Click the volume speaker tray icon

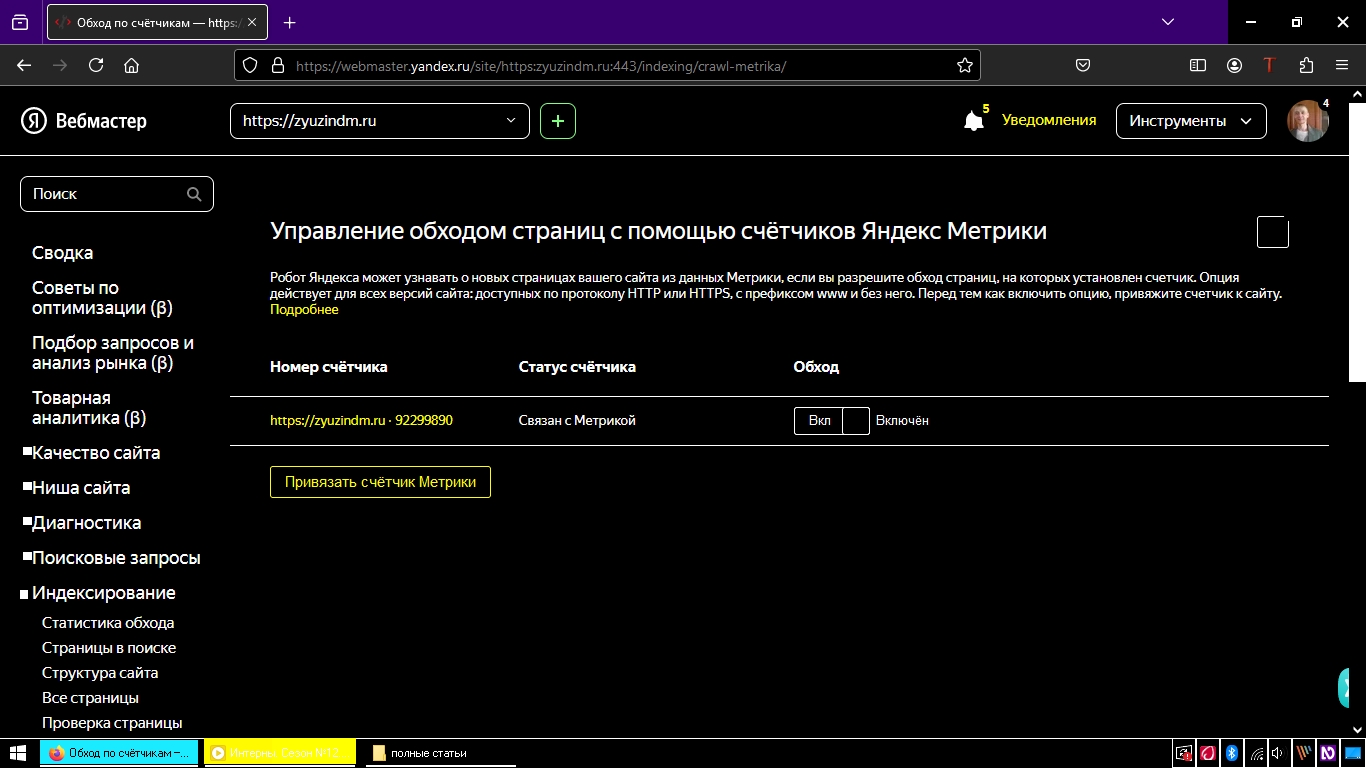1278,753
